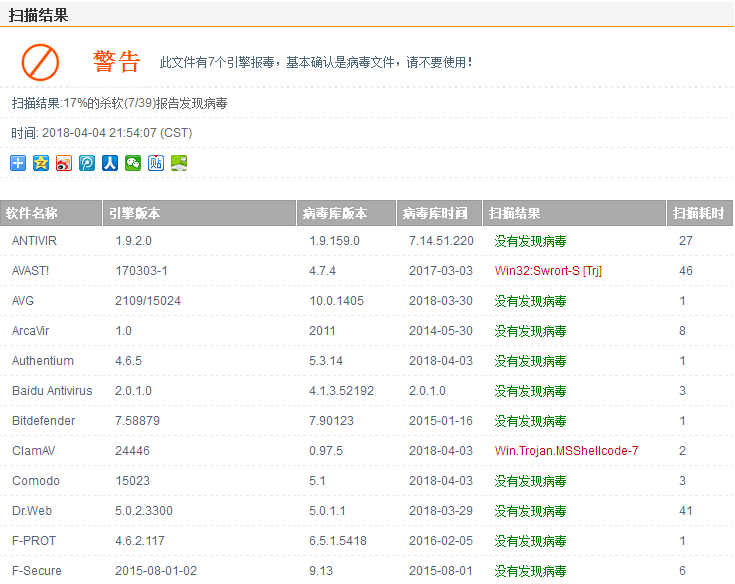Click ArcaVir database date 2014-05-30

tap(441, 331)
